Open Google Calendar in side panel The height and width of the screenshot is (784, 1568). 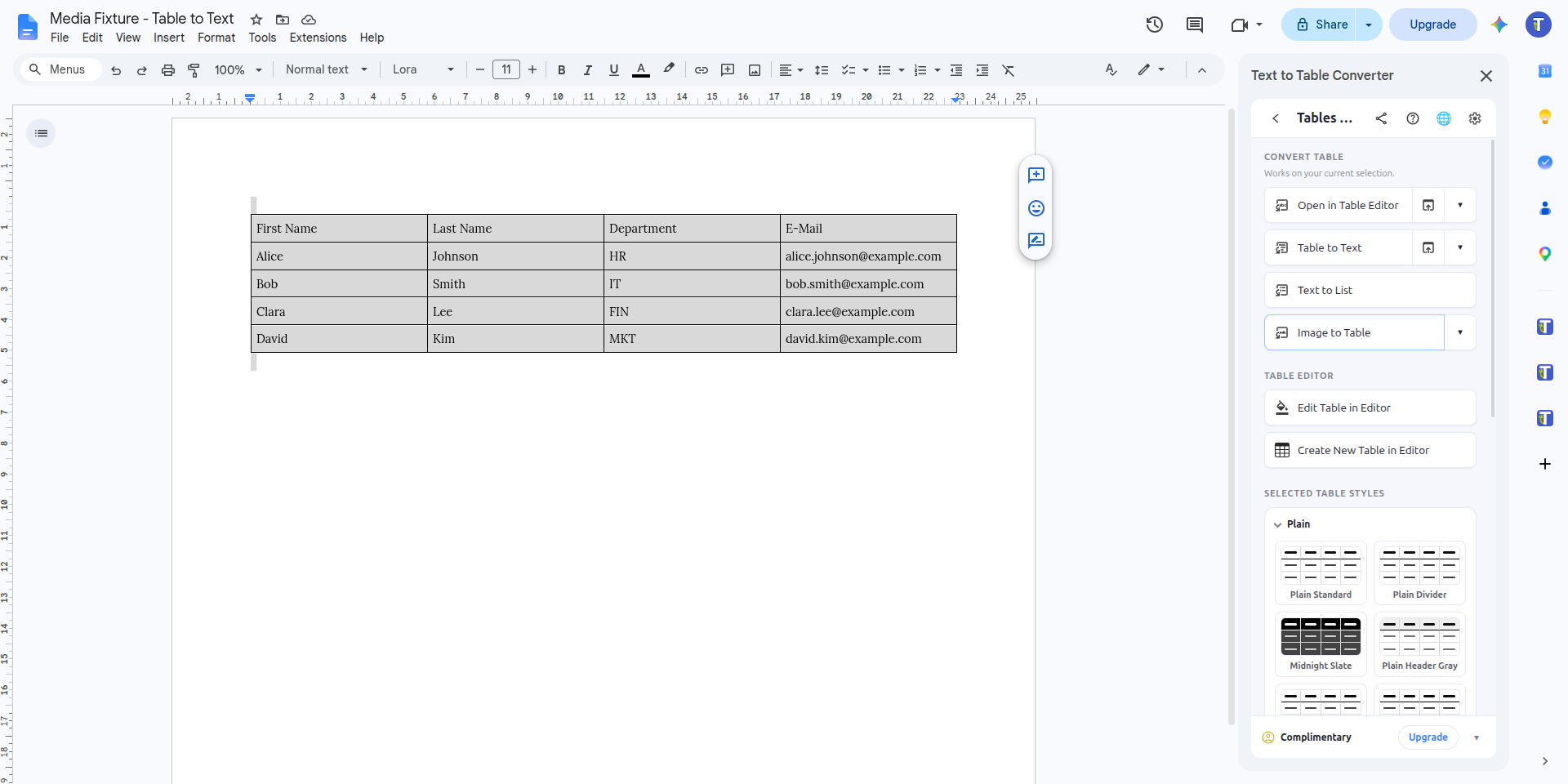1545,71
